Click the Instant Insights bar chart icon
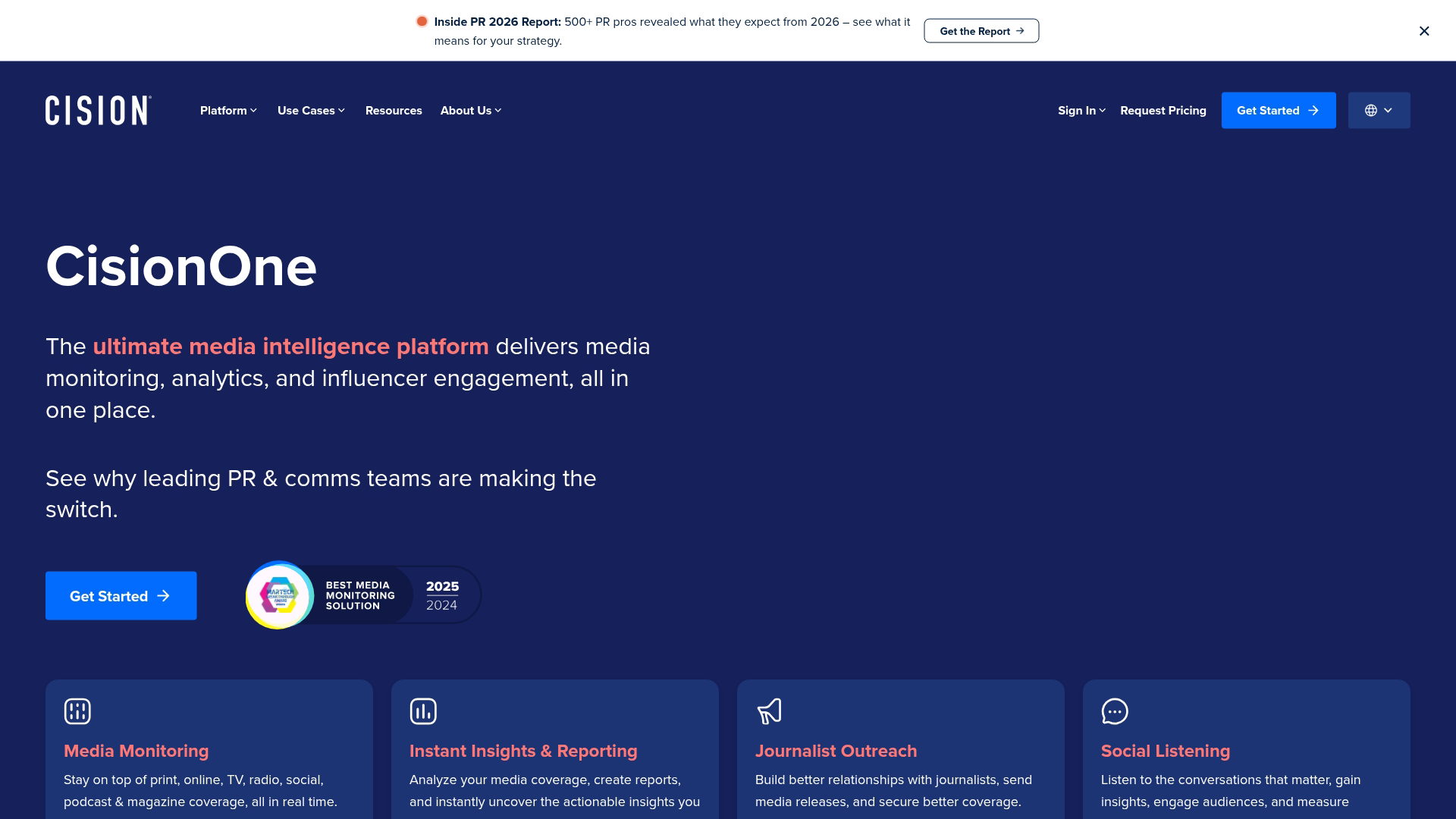Screen dimensions: 1456x819 pyautogui.click(x=423, y=711)
